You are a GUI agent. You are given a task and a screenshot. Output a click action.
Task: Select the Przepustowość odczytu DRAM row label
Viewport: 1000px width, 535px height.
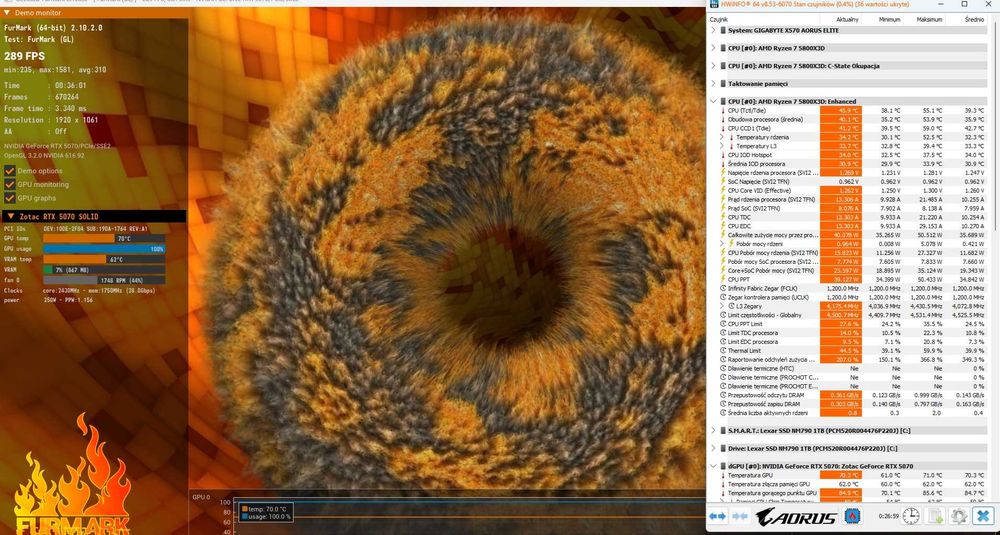pyautogui.click(x=764, y=395)
